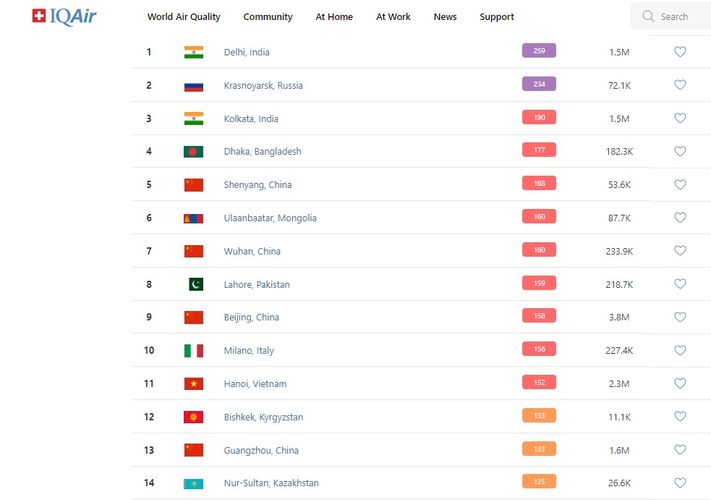Click the India flag beside Delhi
The width and height of the screenshot is (711, 500).
[193, 52]
